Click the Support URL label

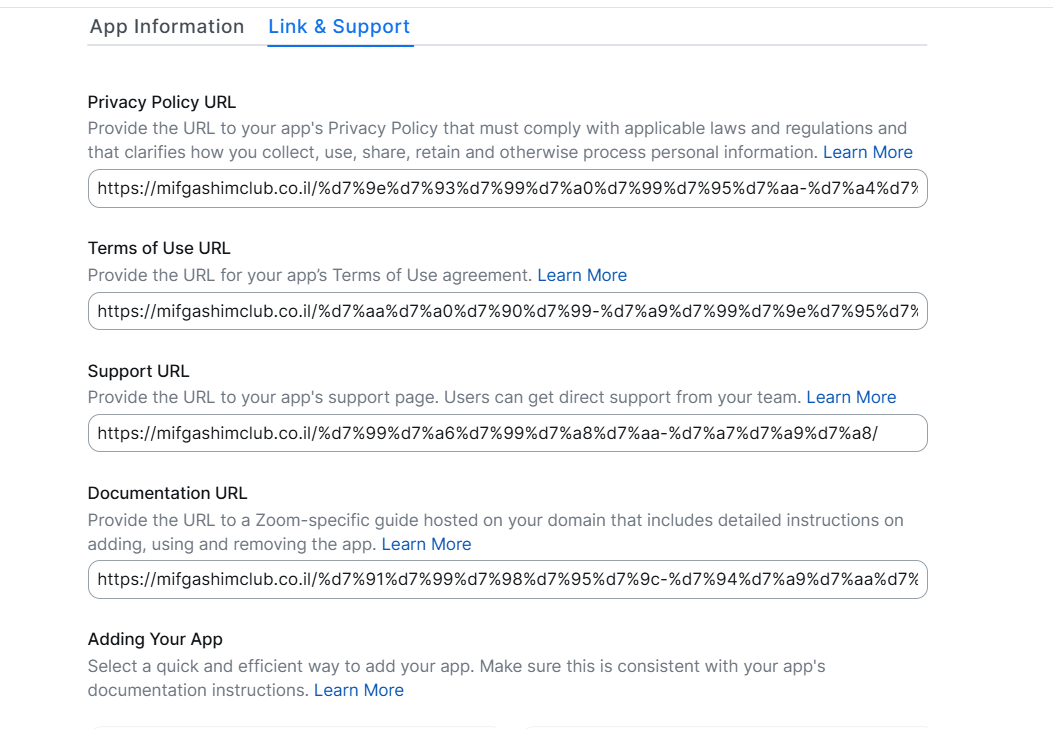138,371
